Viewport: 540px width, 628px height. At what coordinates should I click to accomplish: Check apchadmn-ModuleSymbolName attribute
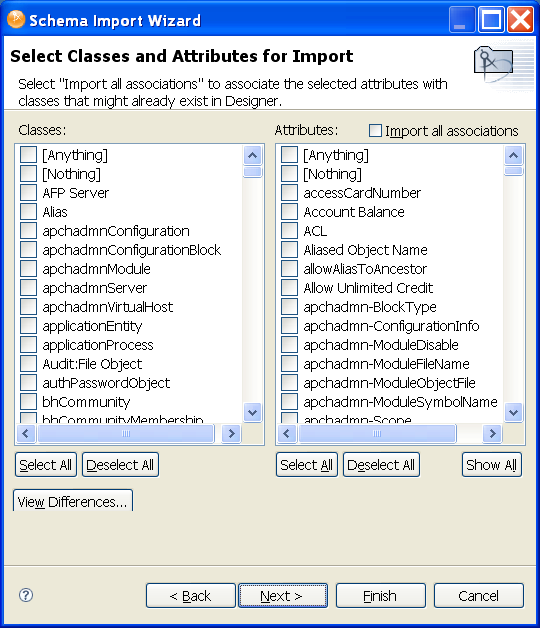pyautogui.click(x=289, y=402)
